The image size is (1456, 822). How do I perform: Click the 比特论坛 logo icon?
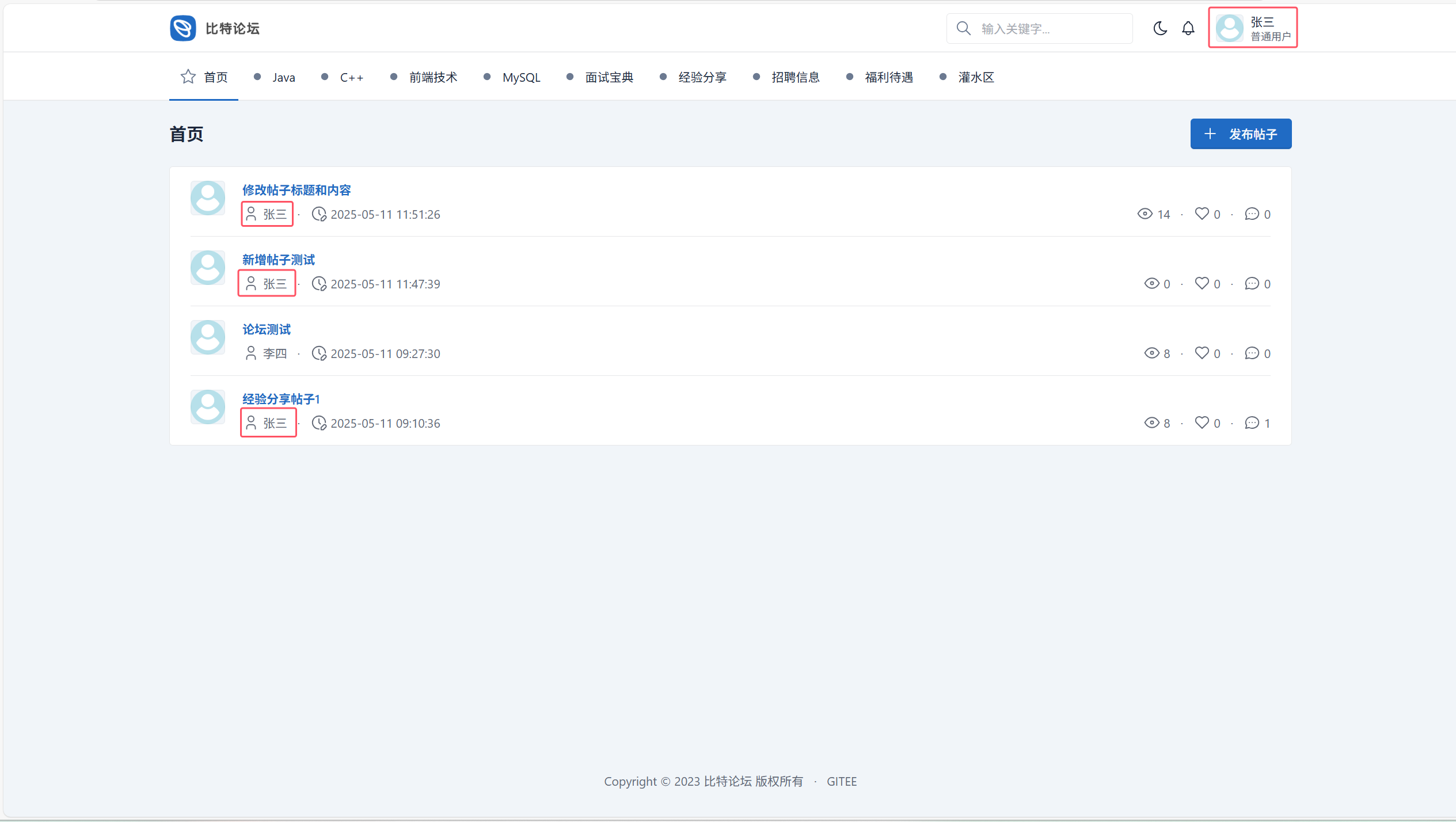coord(183,28)
